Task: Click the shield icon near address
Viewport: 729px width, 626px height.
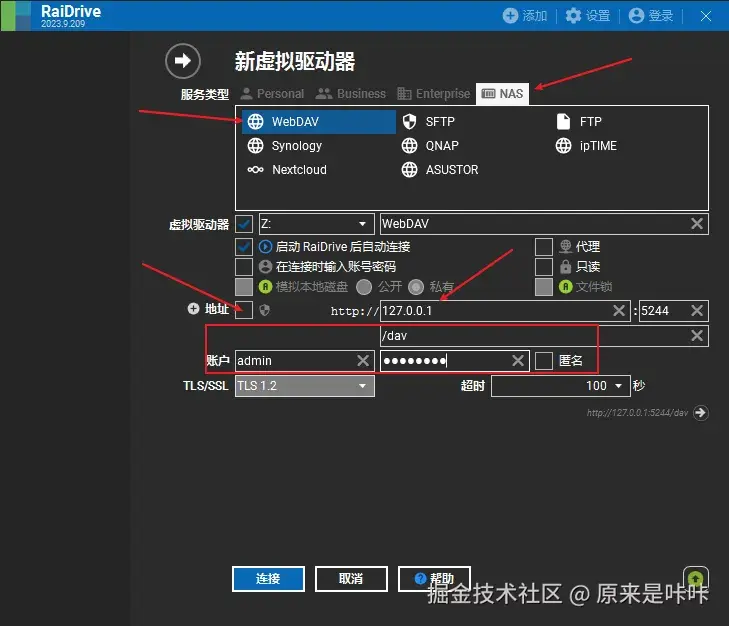Action: point(265,310)
